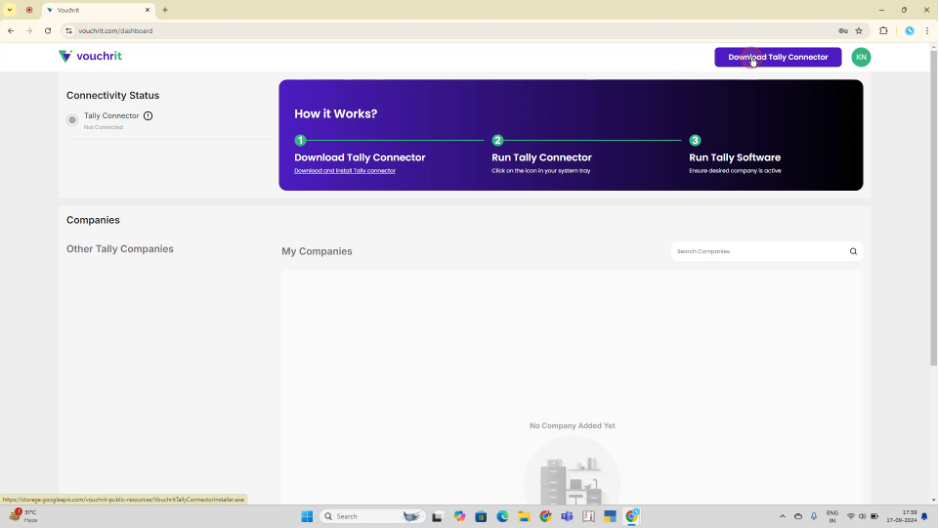Viewport: 939px width, 529px height.
Task: Close the Vouchrit tab
Action: point(147,10)
